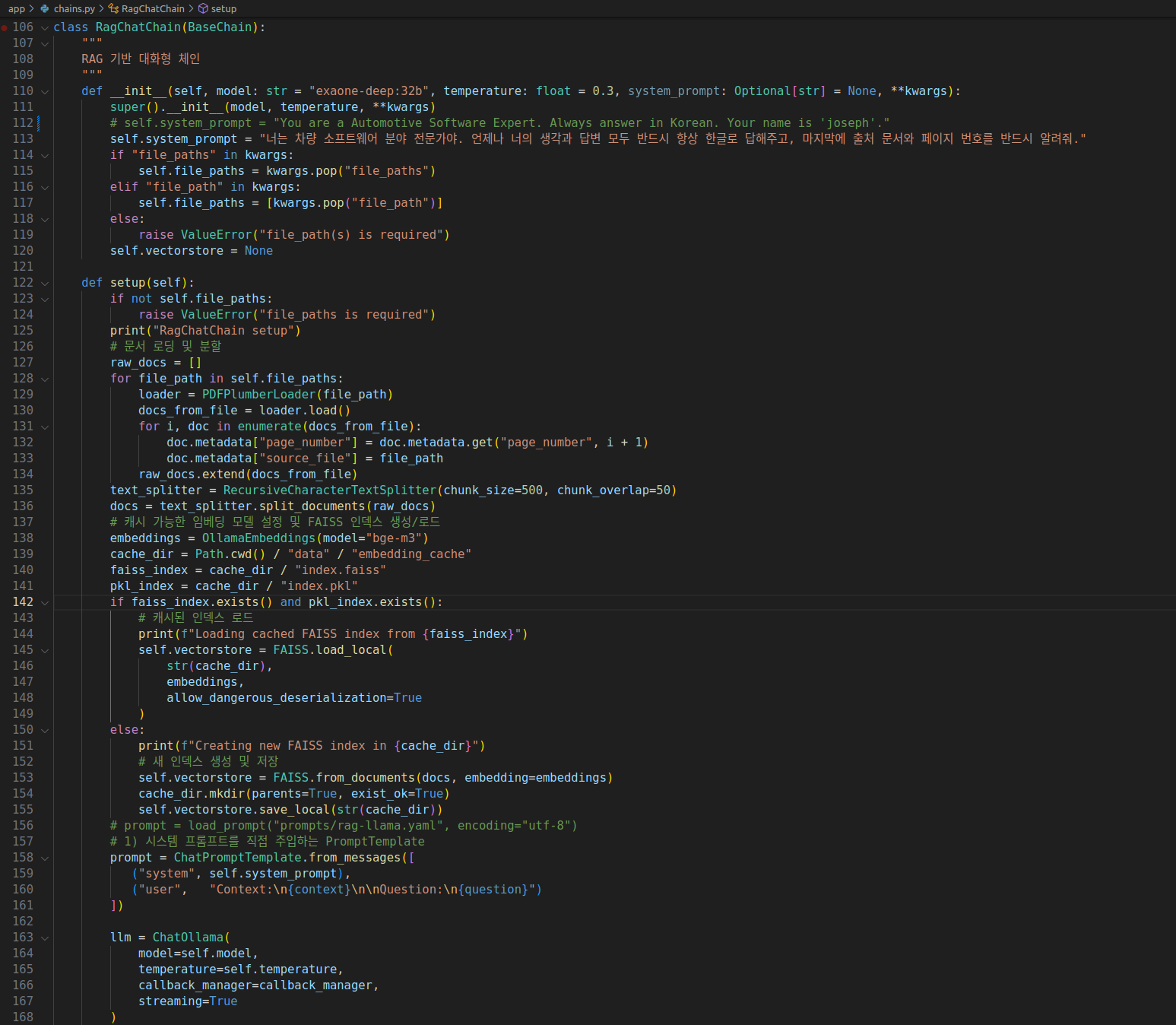Collapse the setup method at line 122
This screenshot has width=1176, height=1025.
coord(45,283)
